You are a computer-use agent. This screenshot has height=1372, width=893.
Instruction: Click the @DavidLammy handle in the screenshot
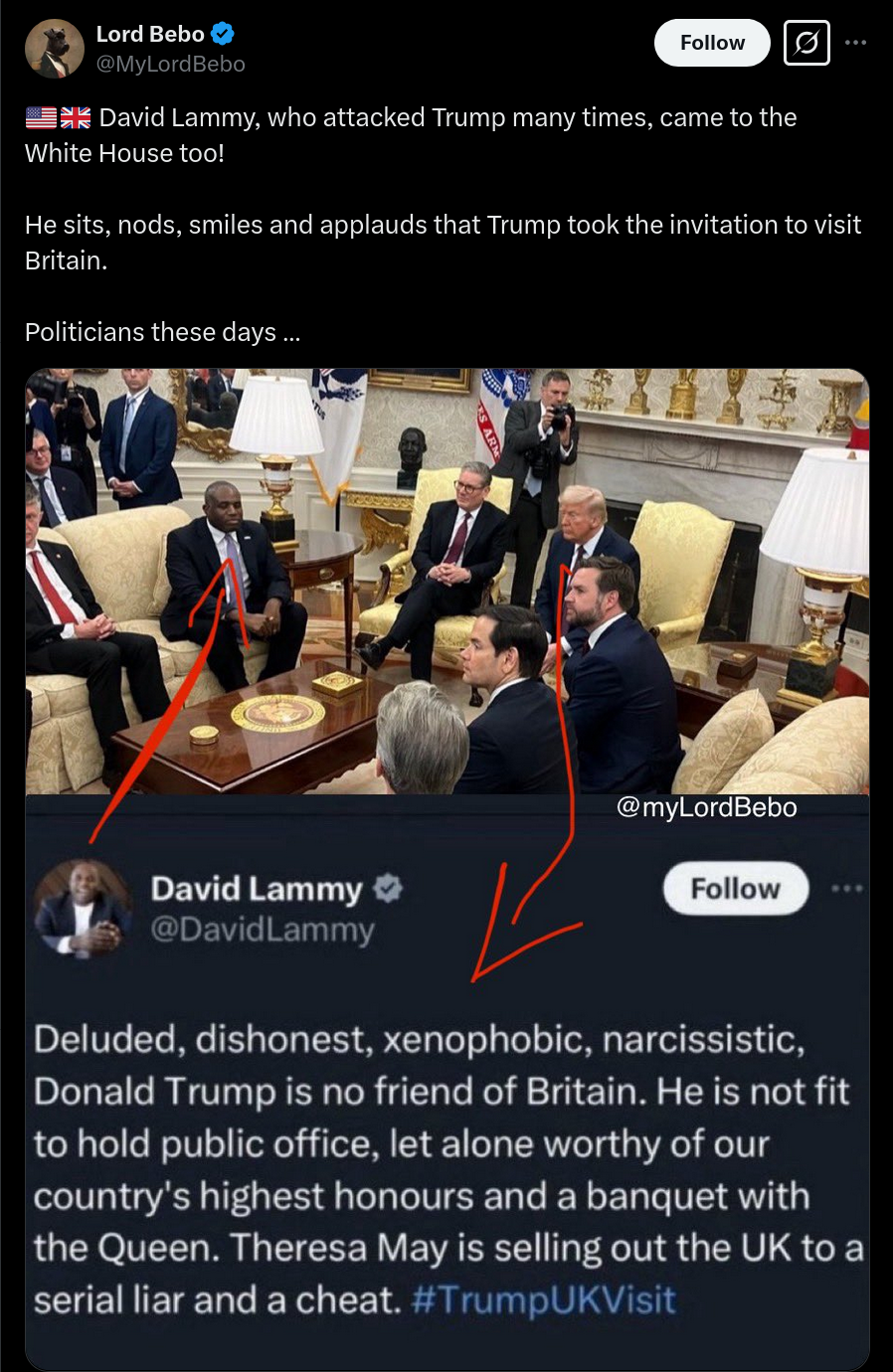pyautogui.click(x=263, y=930)
